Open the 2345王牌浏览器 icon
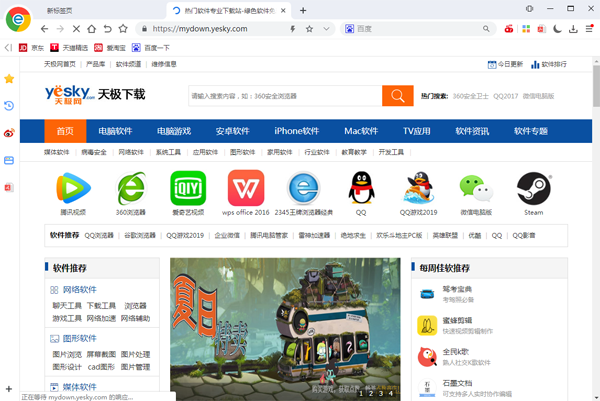 303,188
